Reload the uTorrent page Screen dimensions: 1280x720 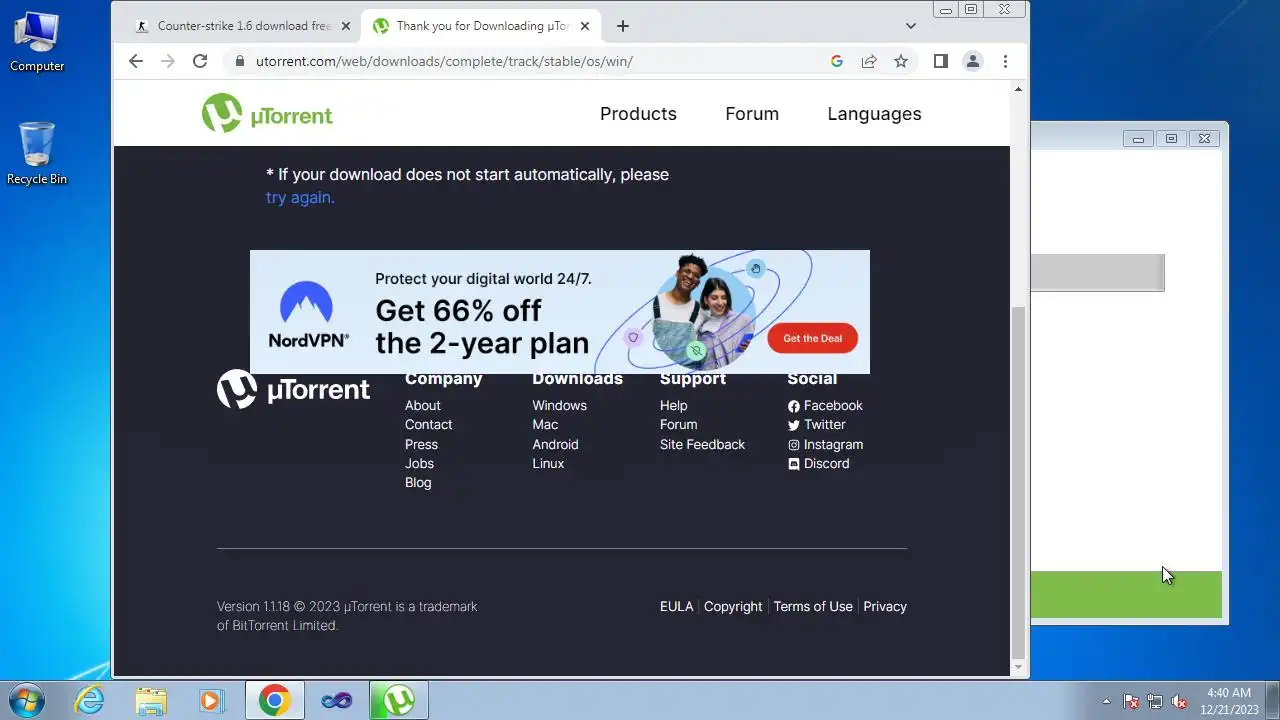point(200,61)
